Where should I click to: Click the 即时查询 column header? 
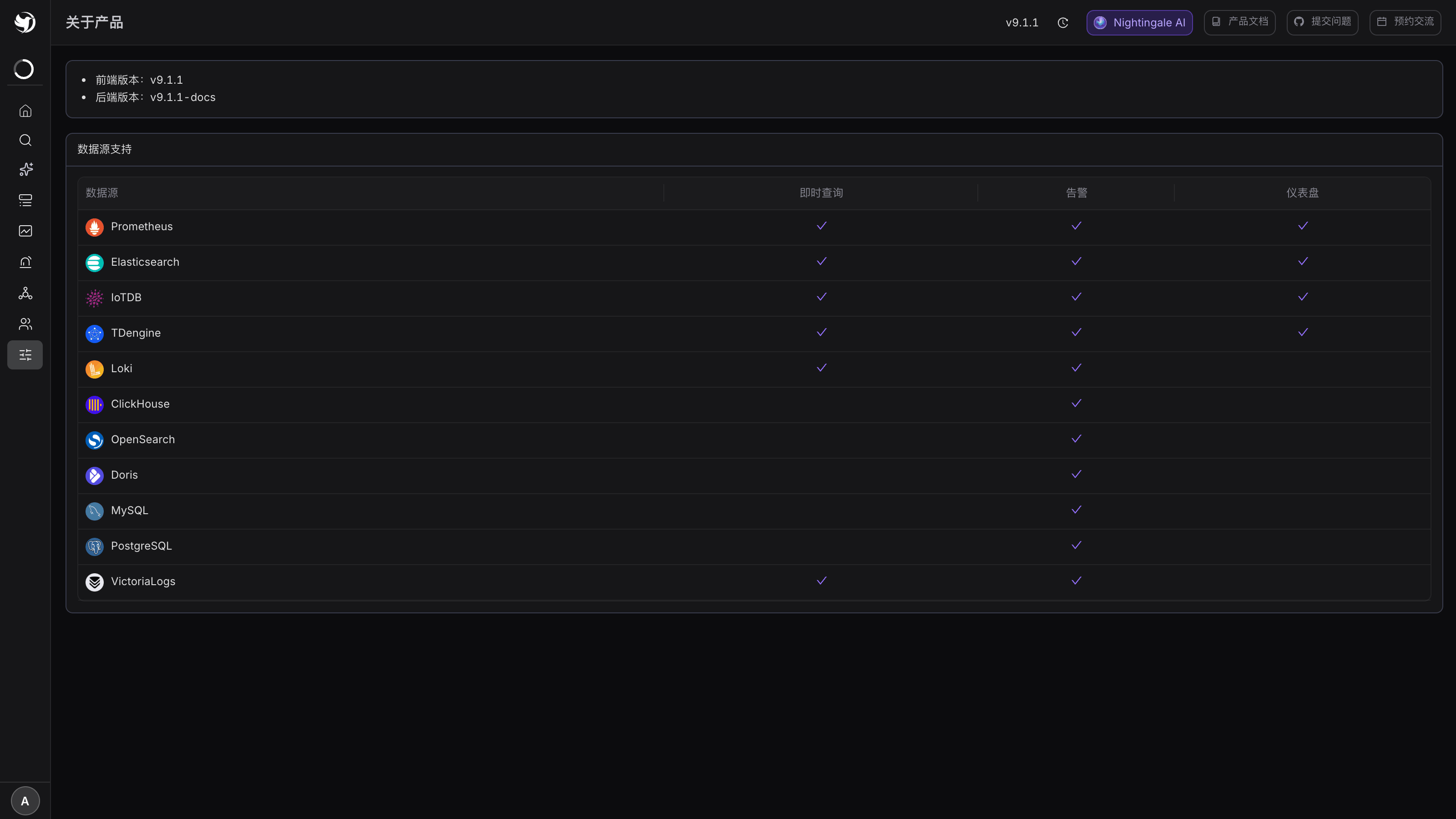coord(821,193)
